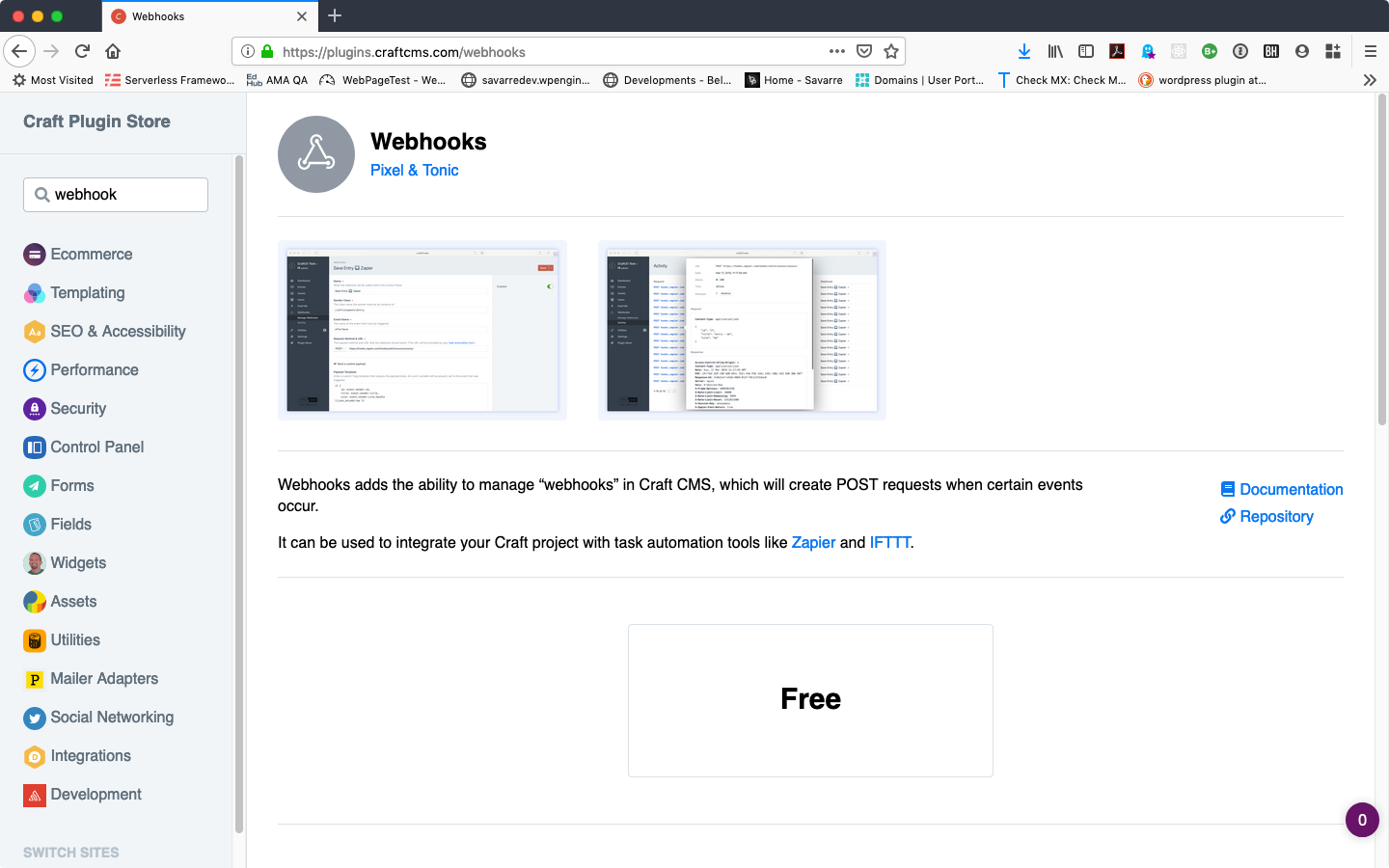Reload the current page

[x=82, y=51]
